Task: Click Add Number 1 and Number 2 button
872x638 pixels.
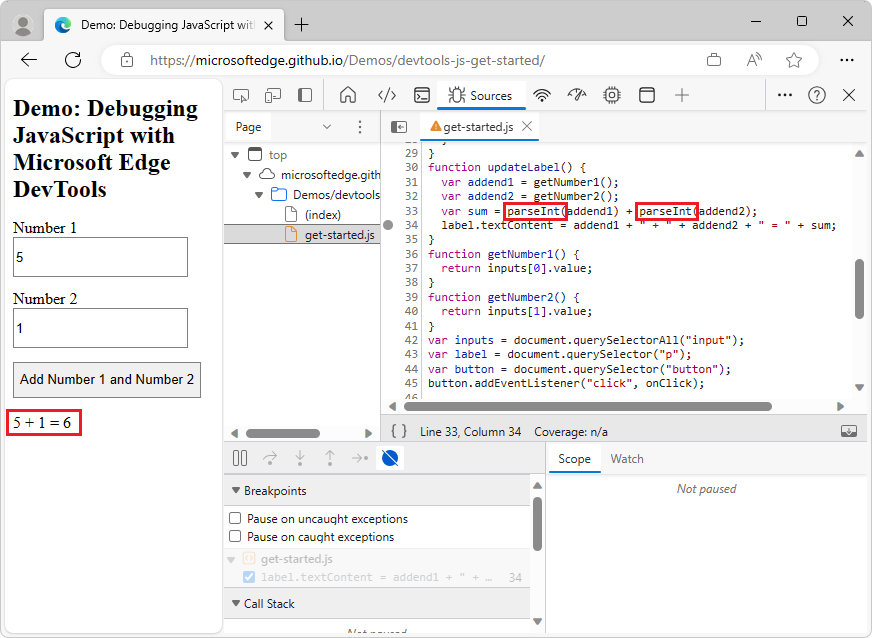Action: point(107,379)
